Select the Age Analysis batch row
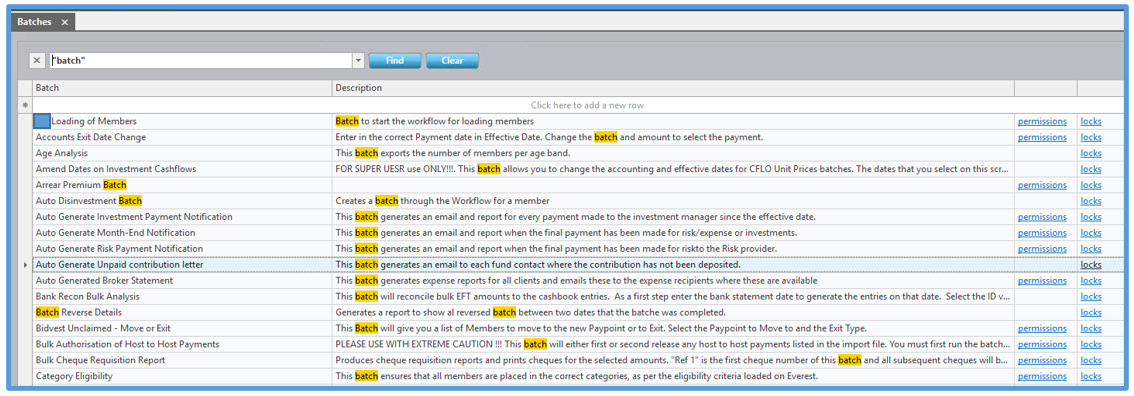 click(x=182, y=153)
